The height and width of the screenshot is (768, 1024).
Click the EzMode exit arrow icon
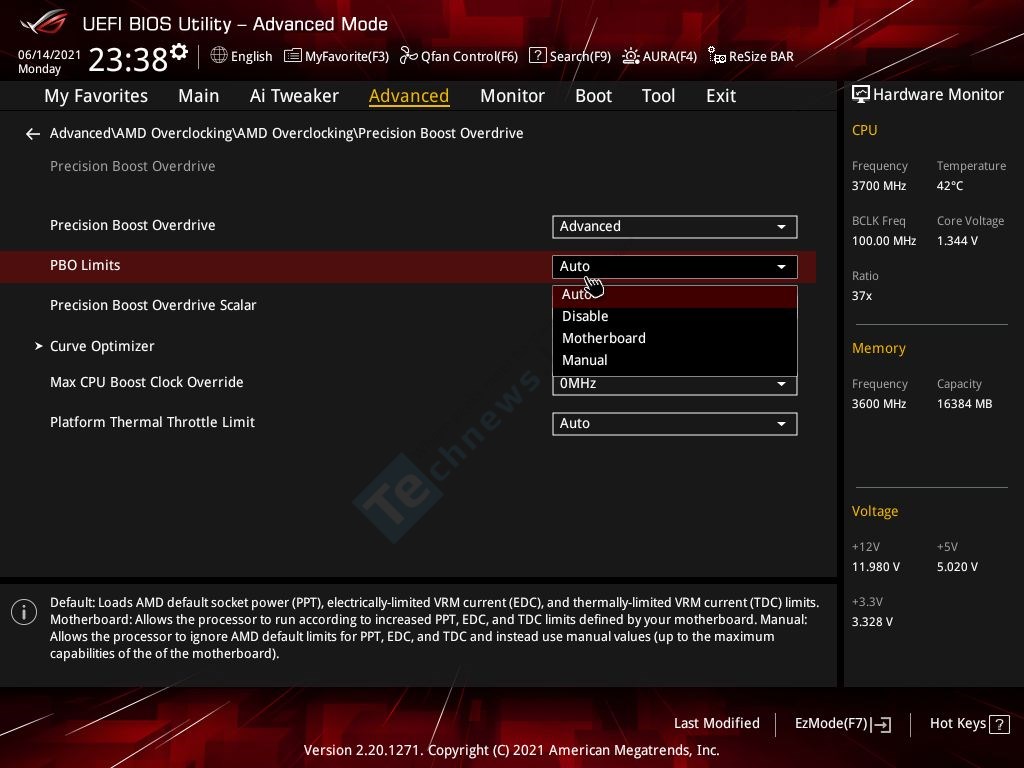click(881, 724)
